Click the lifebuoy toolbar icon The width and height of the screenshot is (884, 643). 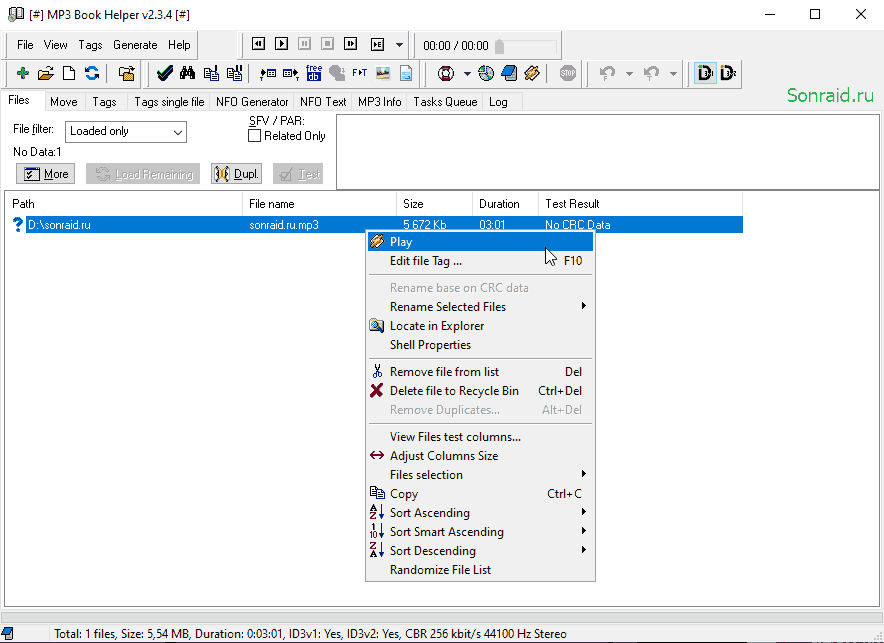pos(446,73)
